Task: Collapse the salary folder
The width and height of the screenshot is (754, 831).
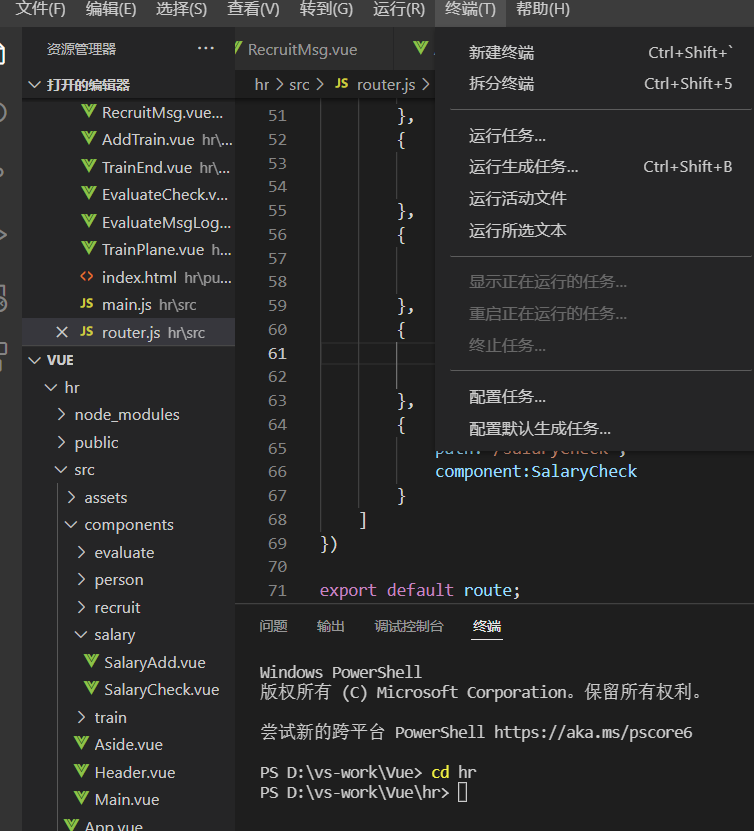Action: point(81,634)
